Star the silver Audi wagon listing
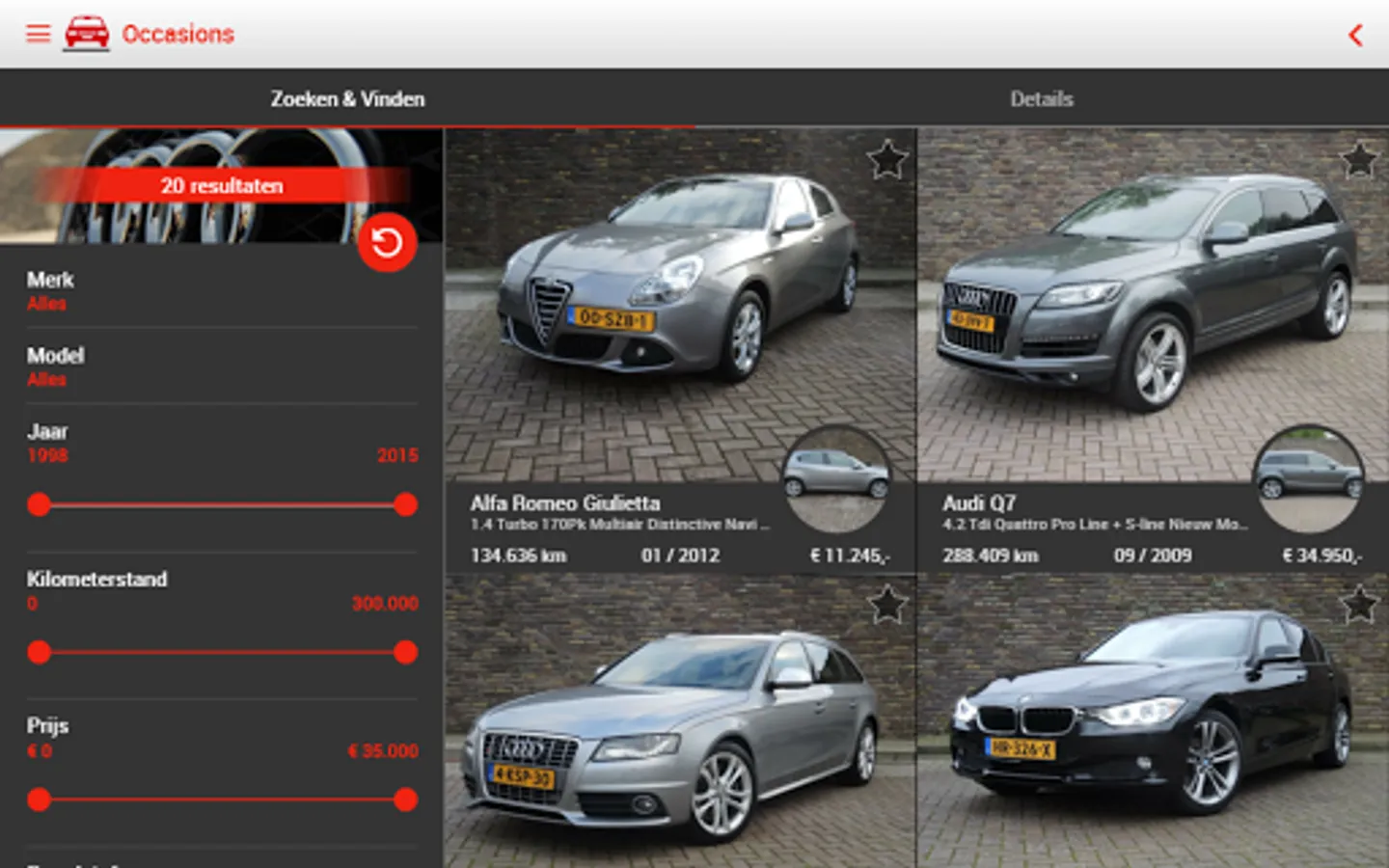This screenshot has height=868, width=1389. (x=887, y=605)
